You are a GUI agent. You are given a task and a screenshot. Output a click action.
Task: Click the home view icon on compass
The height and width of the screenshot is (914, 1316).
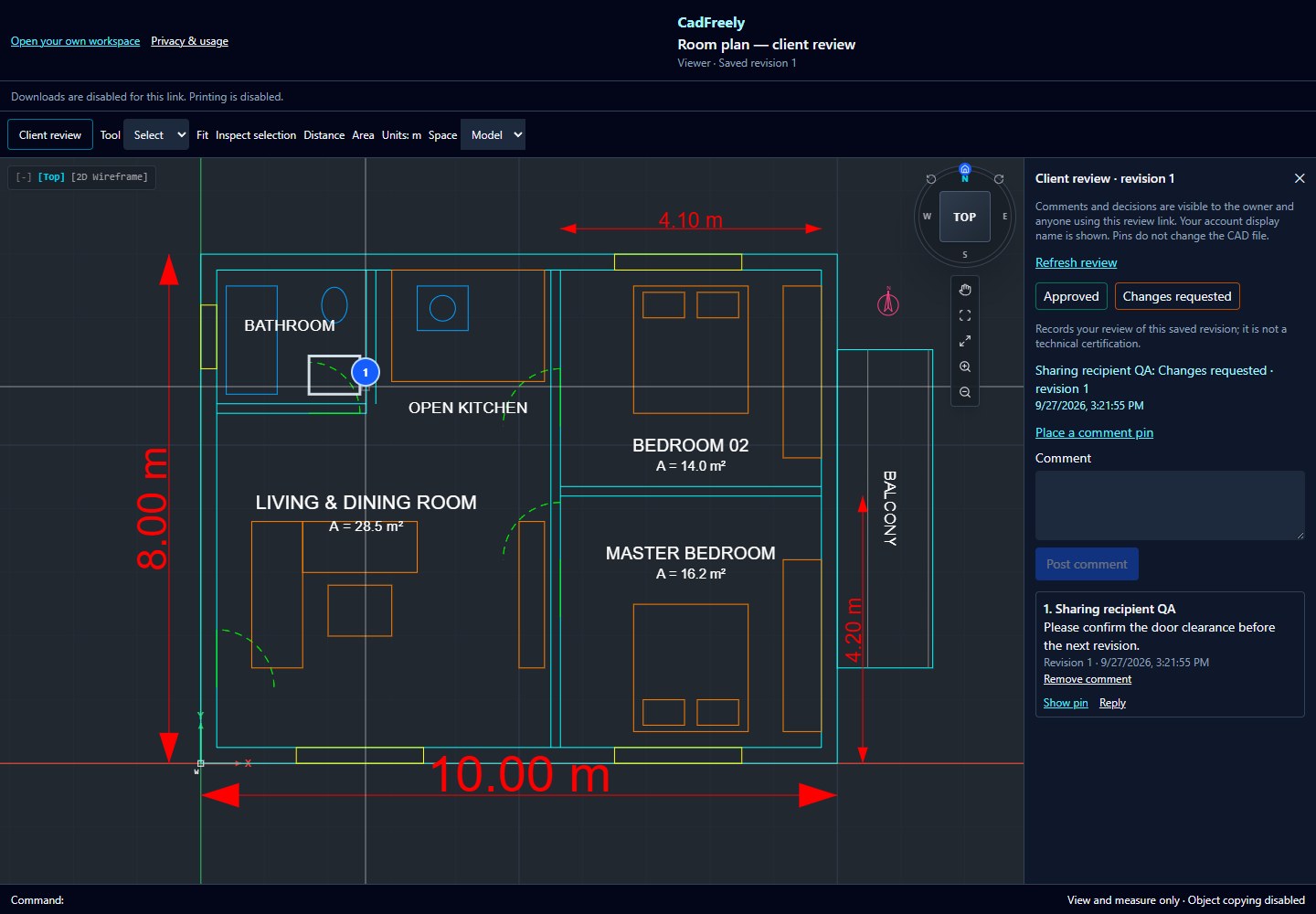coord(965,169)
